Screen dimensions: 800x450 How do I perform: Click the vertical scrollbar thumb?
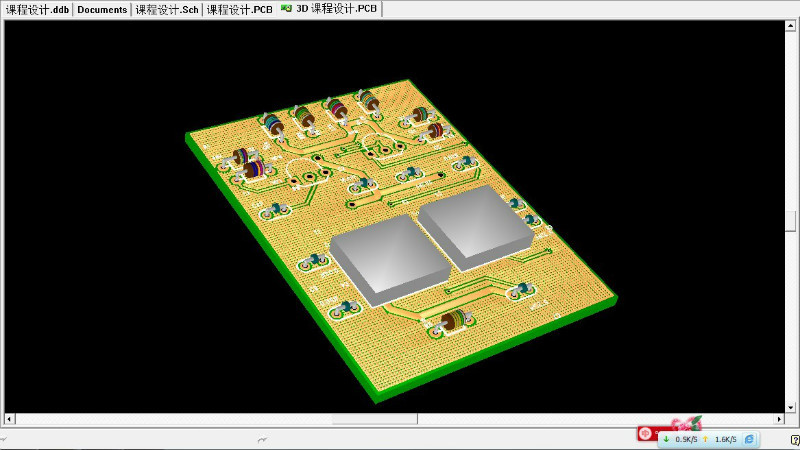click(x=791, y=220)
